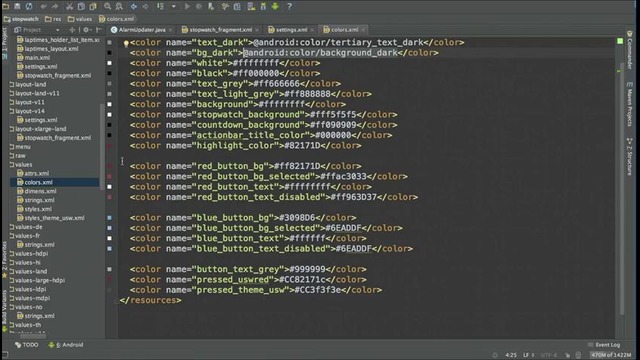The image size is (640, 360).
Task: Click the Attach debugger icon
Action: [211, 6]
